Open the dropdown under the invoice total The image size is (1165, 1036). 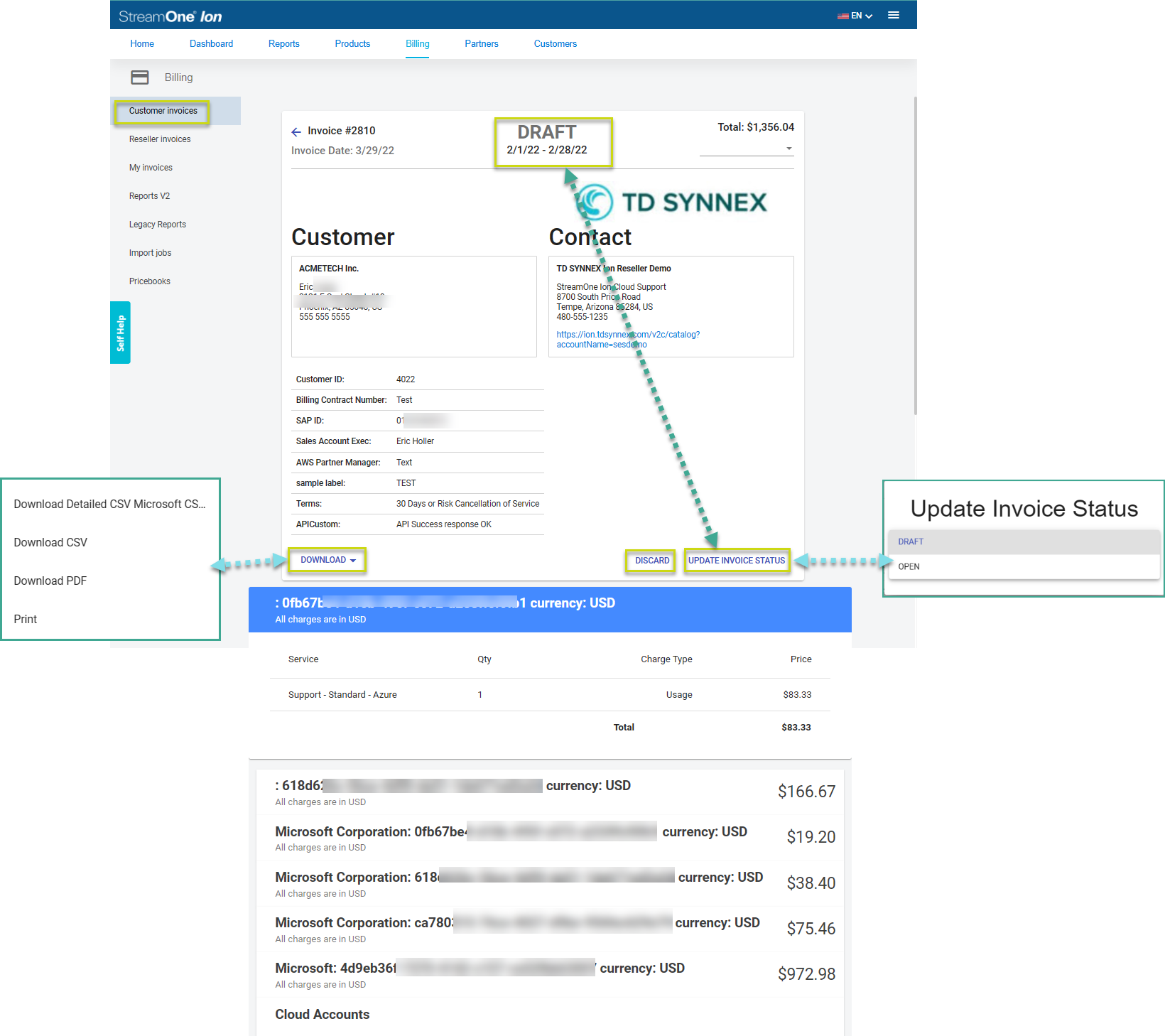747,149
